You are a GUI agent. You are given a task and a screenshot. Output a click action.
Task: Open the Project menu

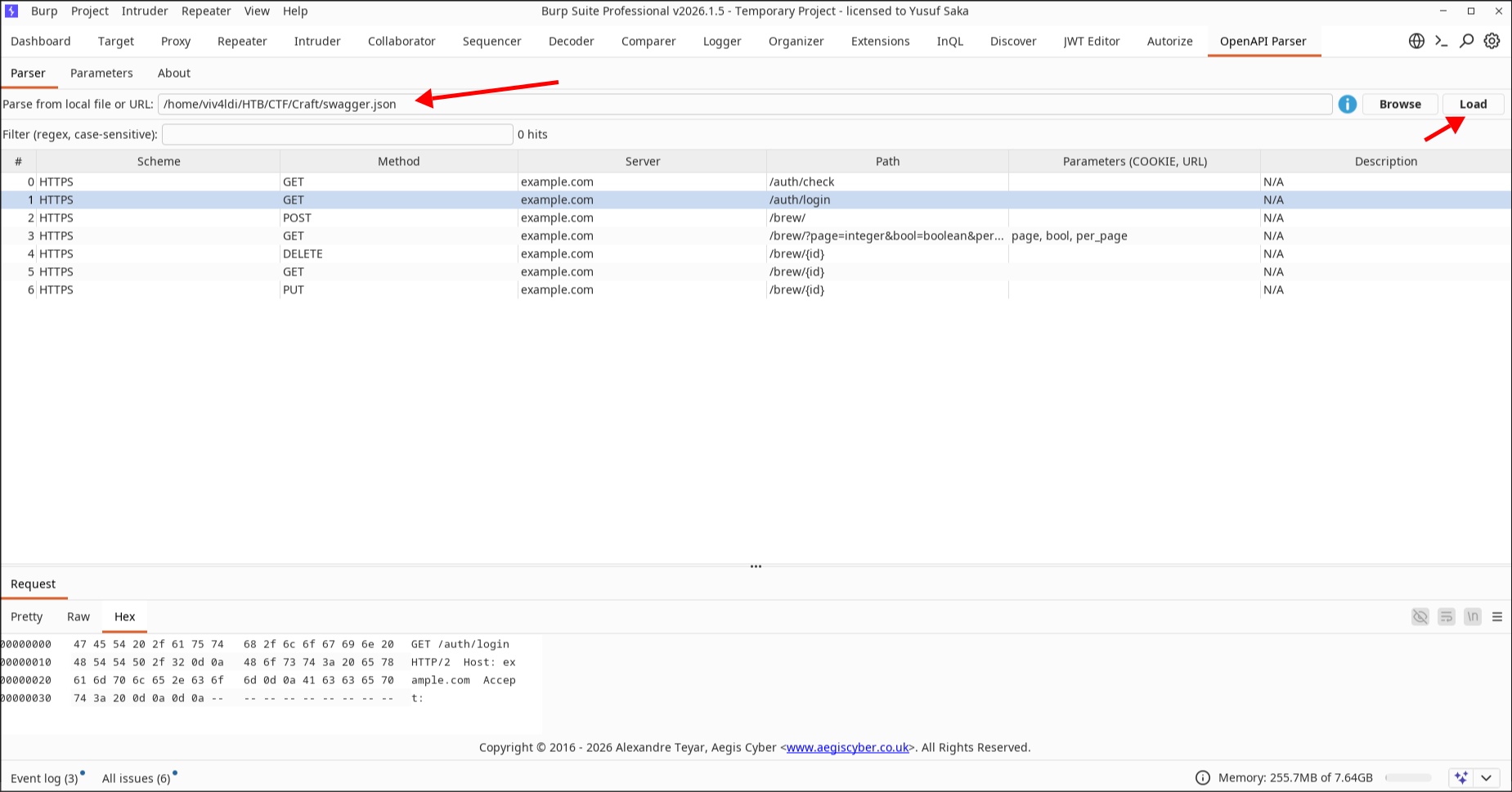pos(90,11)
